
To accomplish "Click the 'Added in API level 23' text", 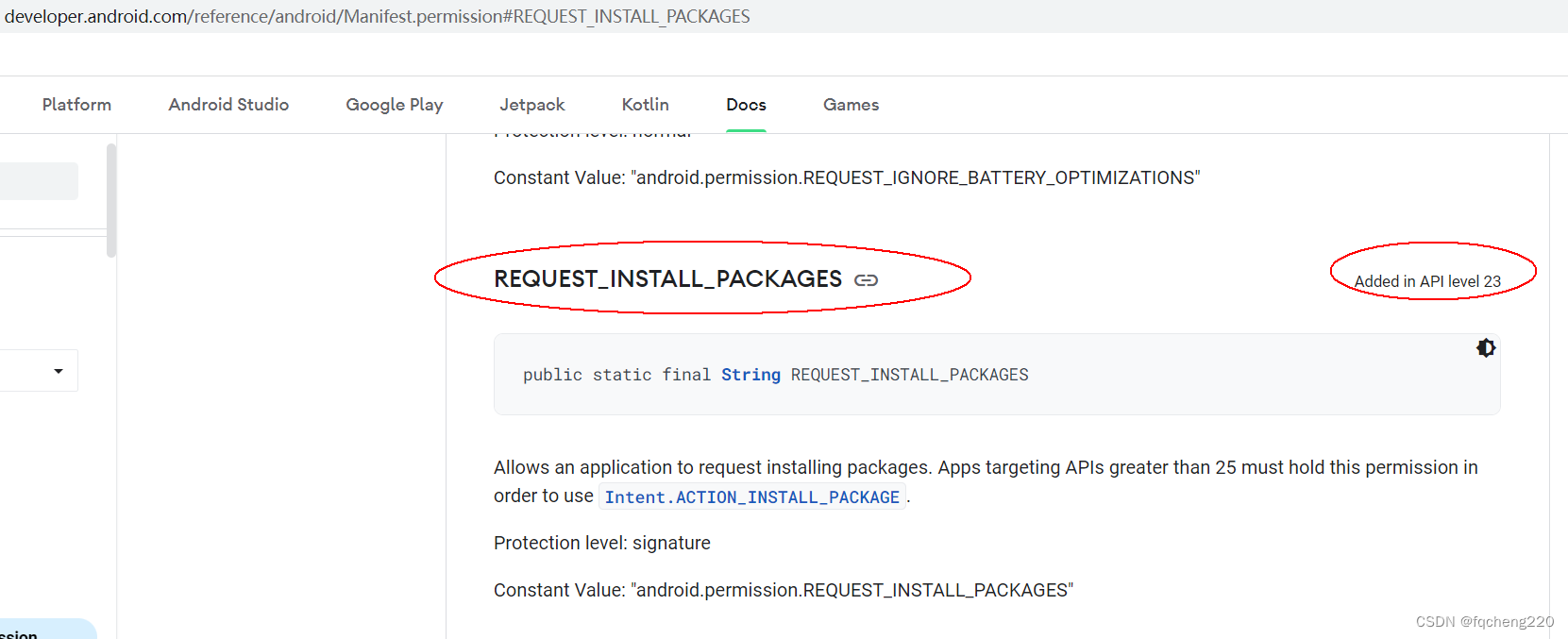I will click(1427, 281).
